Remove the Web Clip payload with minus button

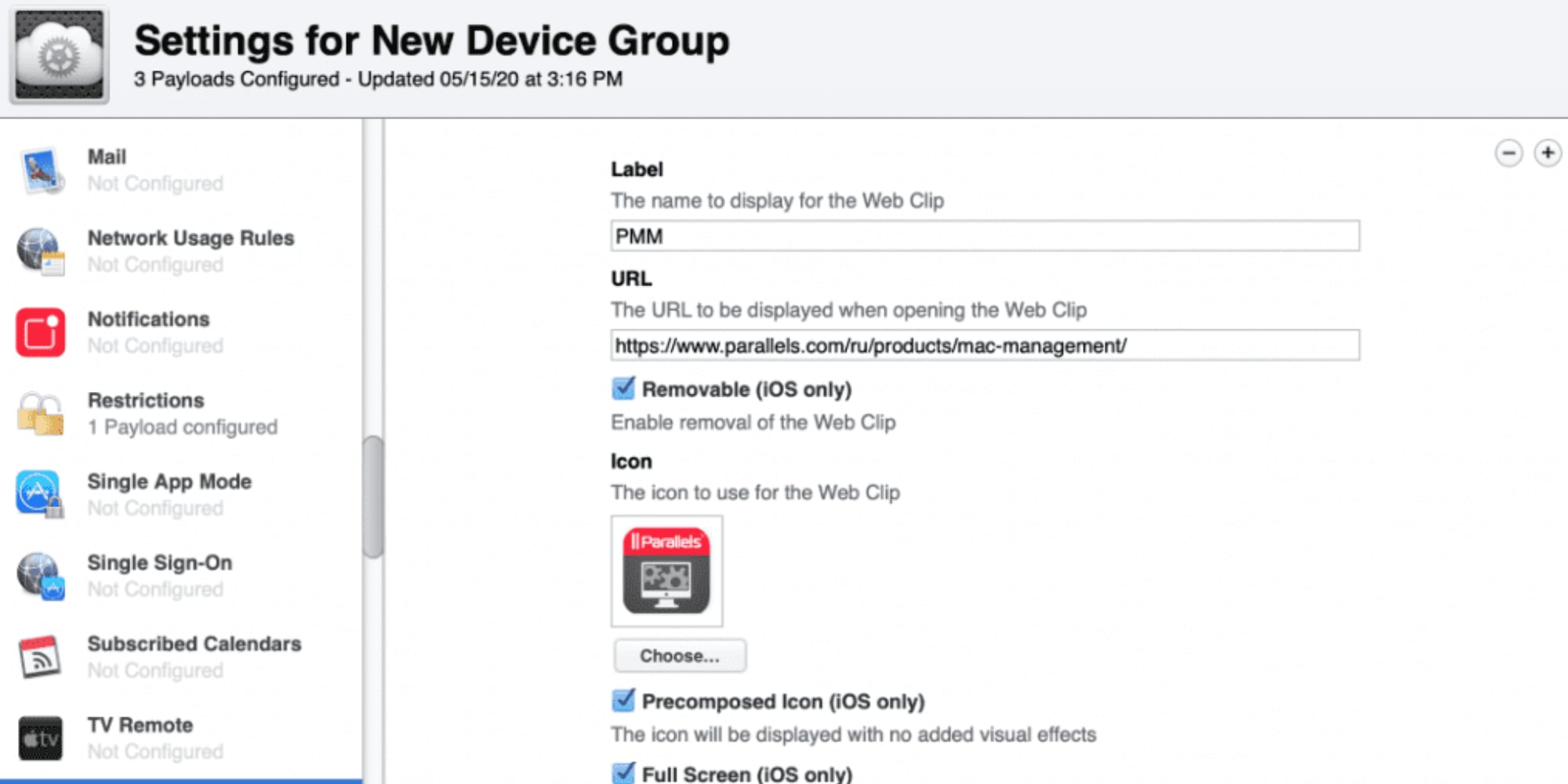[1508, 153]
